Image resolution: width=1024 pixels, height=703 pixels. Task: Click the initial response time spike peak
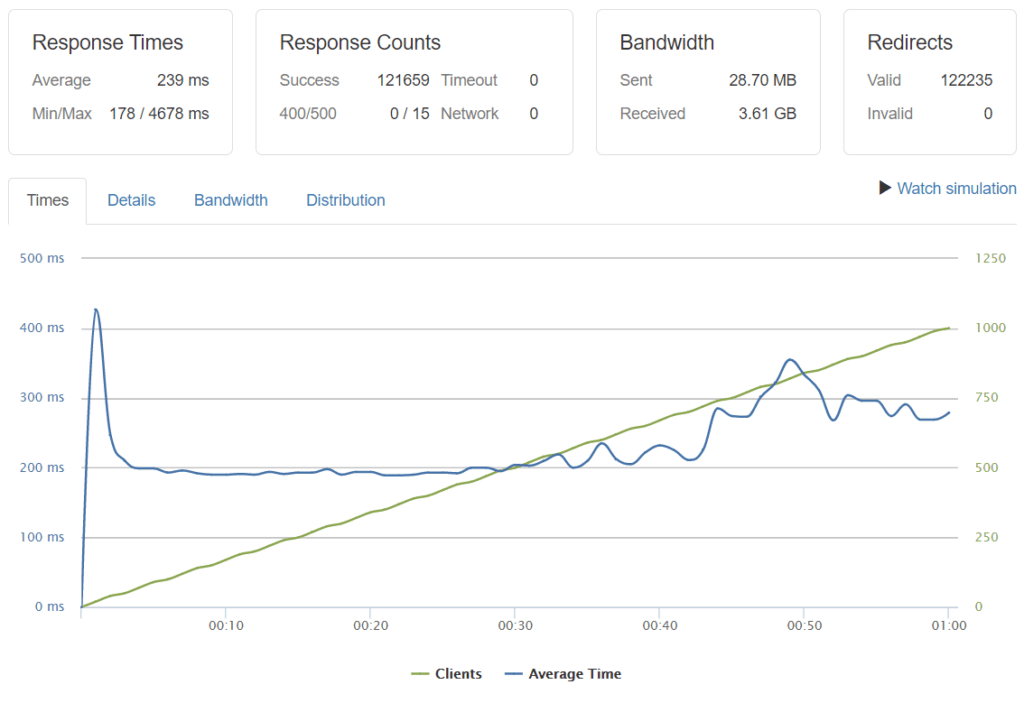[96, 310]
